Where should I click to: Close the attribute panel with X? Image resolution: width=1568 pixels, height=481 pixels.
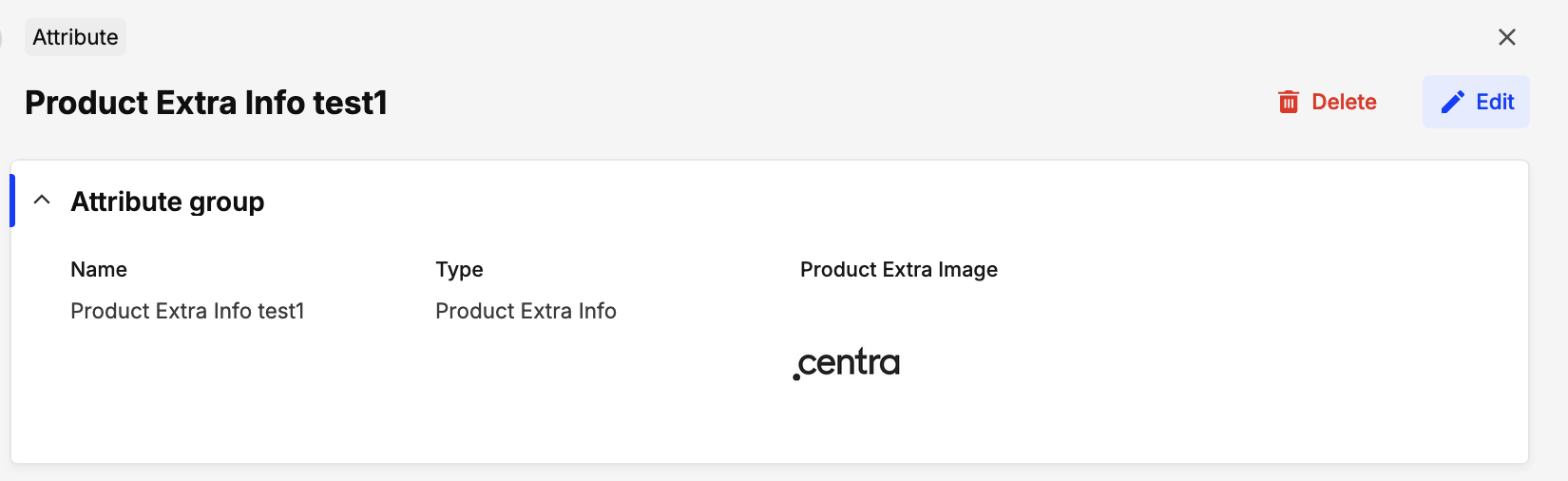[x=1507, y=37]
